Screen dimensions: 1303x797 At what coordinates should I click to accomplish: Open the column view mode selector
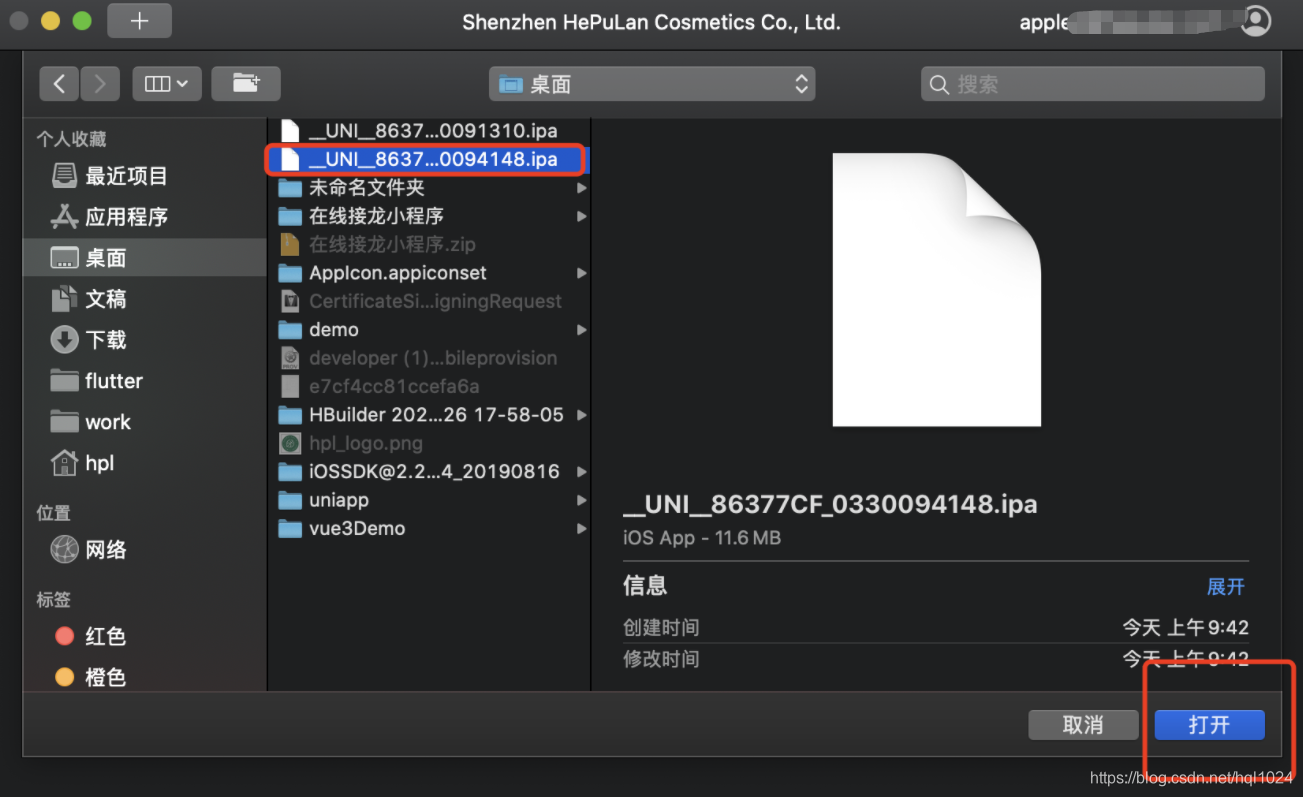[x=167, y=84]
